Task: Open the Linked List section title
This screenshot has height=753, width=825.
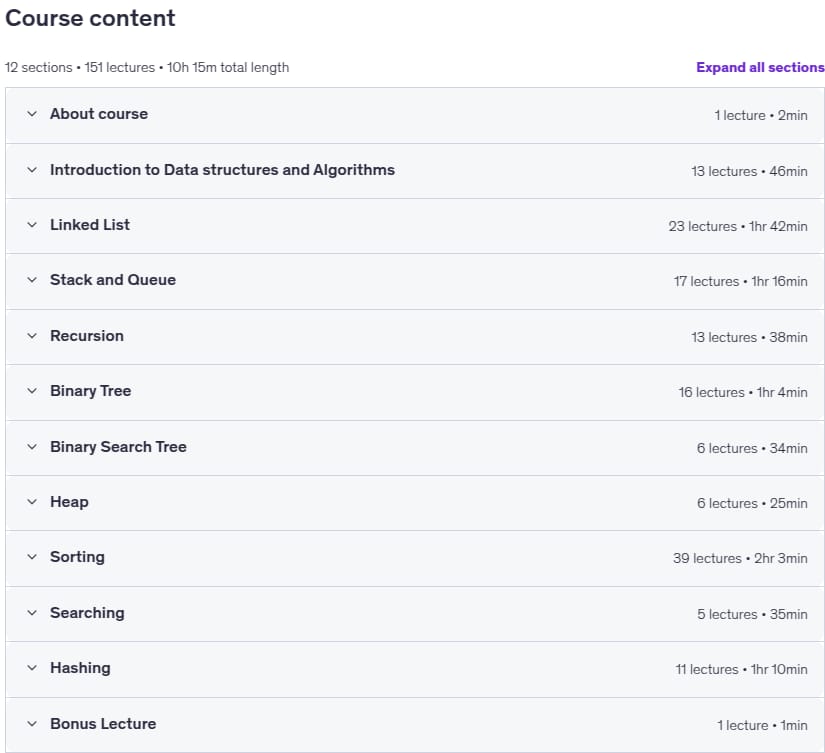Action: coord(90,225)
